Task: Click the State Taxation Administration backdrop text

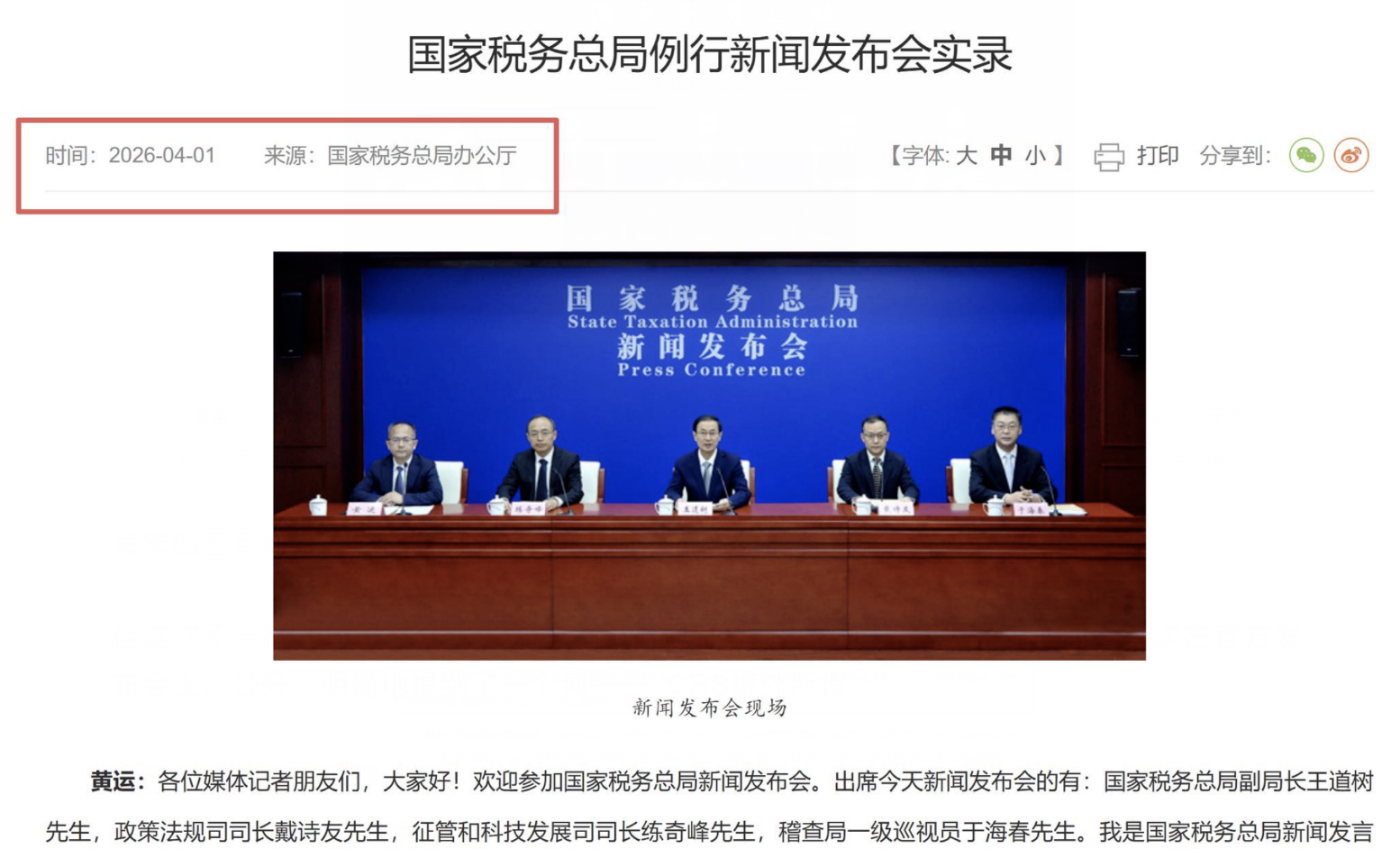Action: click(712, 322)
